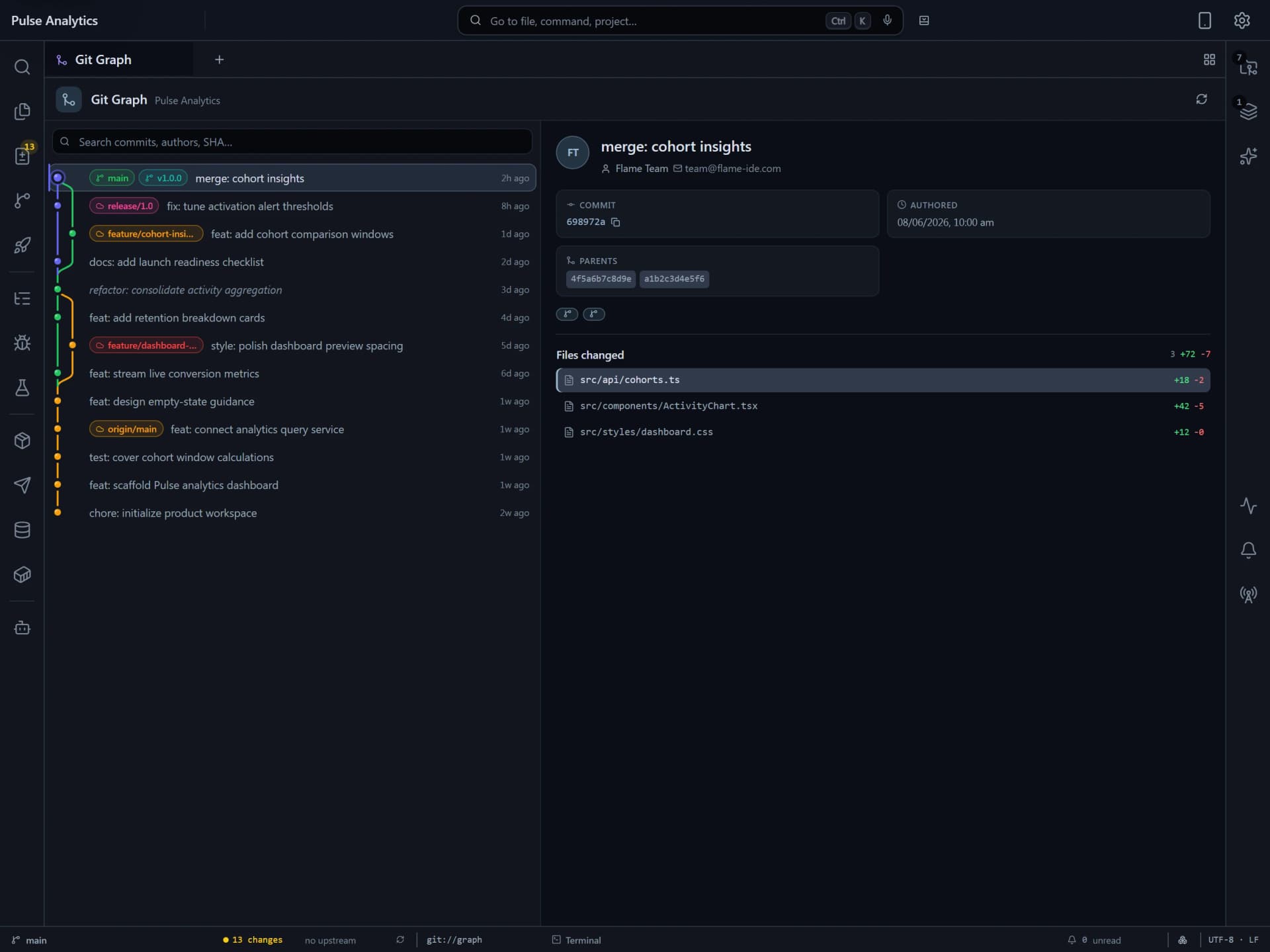This screenshot has width=1270, height=952.
Task: Open changed file src/api/cohorts.ts
Action: [x=883, y=380]
